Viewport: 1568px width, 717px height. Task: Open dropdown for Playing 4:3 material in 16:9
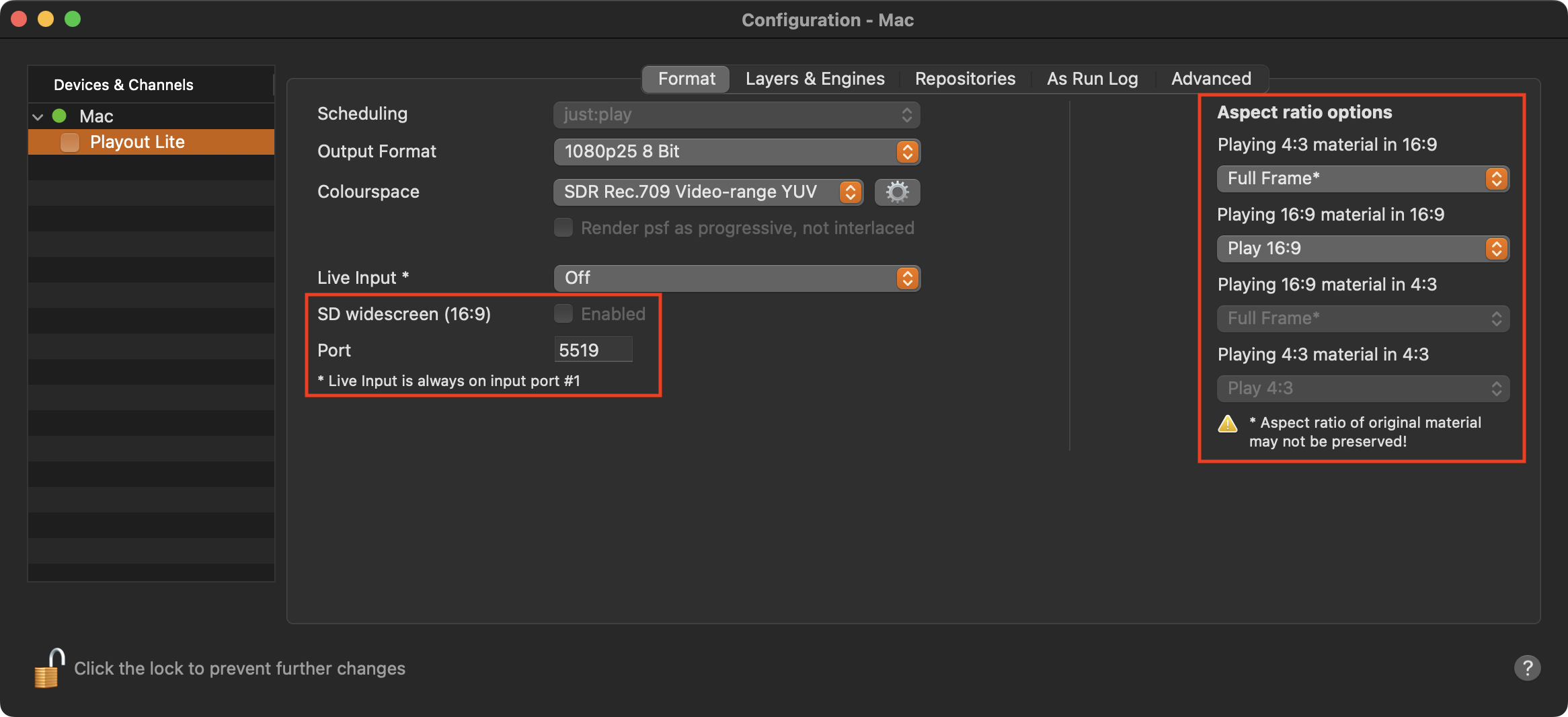click(x=1363, y=179)
